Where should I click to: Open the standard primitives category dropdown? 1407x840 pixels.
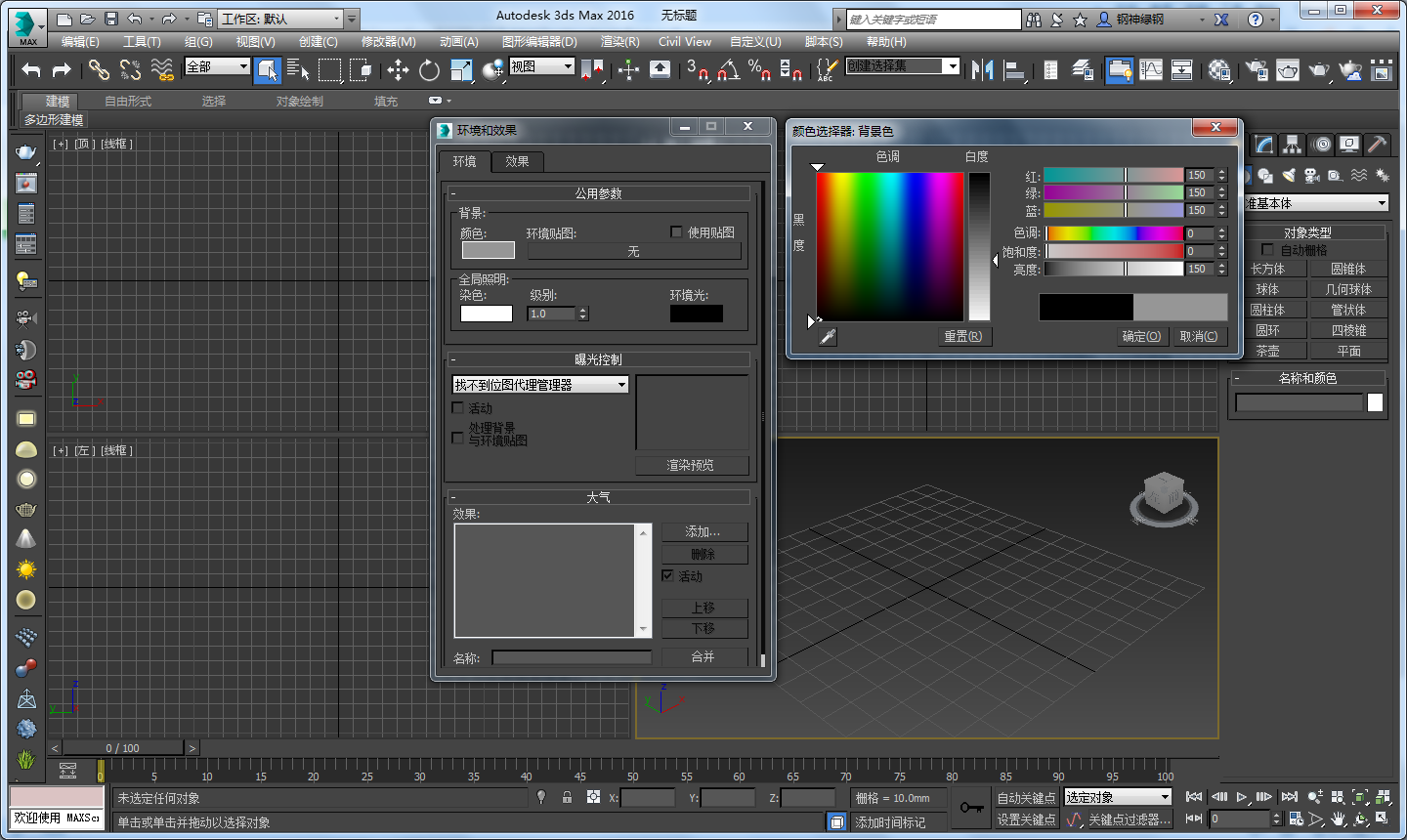coord(1315,203)
